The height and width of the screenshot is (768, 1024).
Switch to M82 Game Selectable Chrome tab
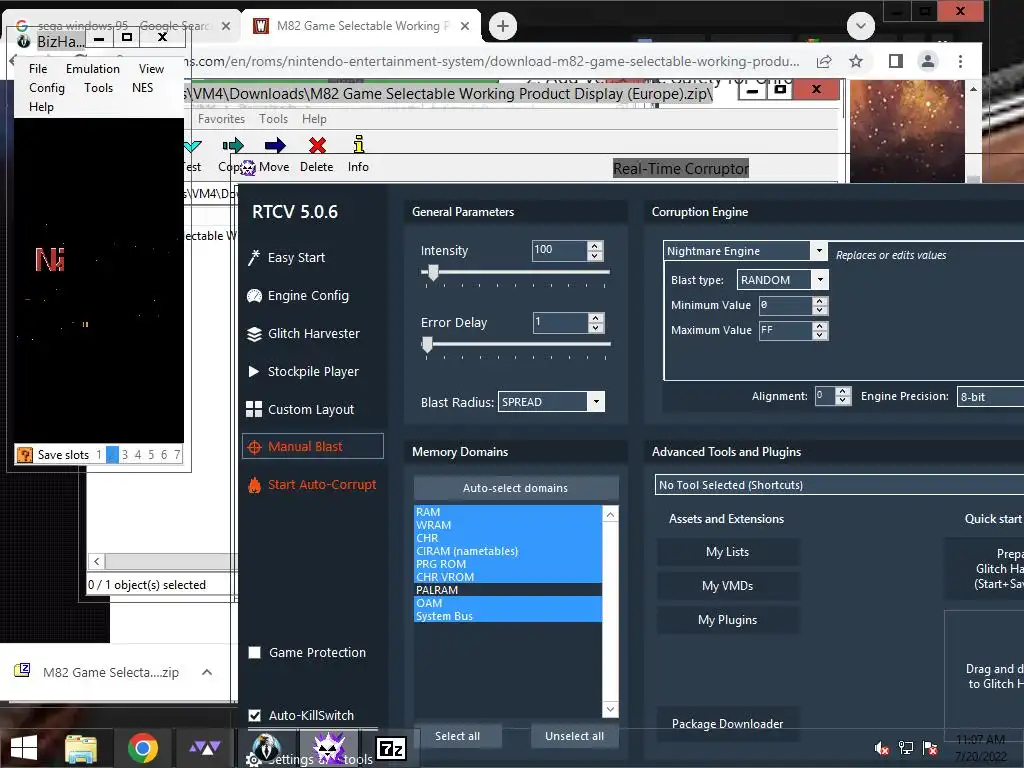[x=361, y=26]
